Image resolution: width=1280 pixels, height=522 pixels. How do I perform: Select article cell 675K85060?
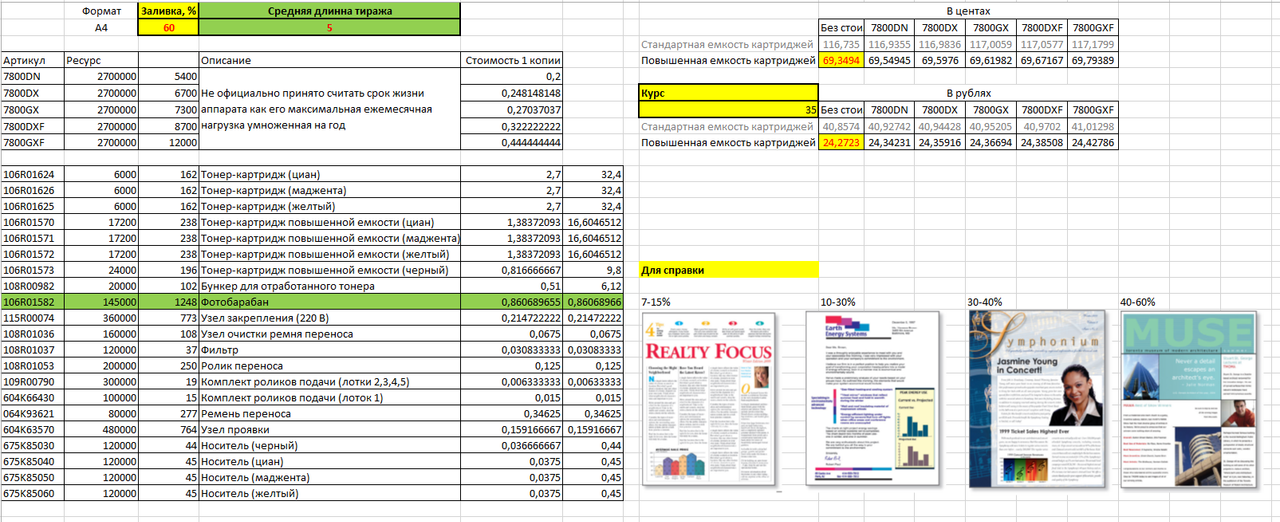click(31, 493)
